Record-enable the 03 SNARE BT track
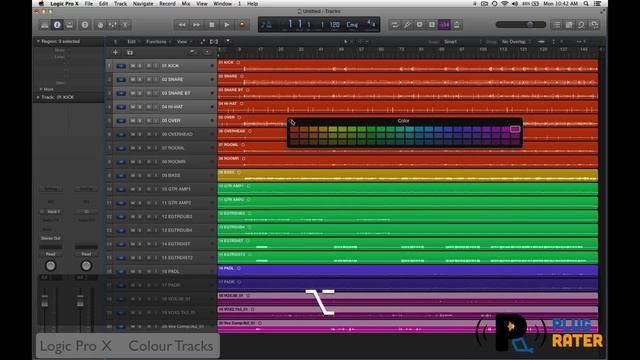 click(148, 93)
